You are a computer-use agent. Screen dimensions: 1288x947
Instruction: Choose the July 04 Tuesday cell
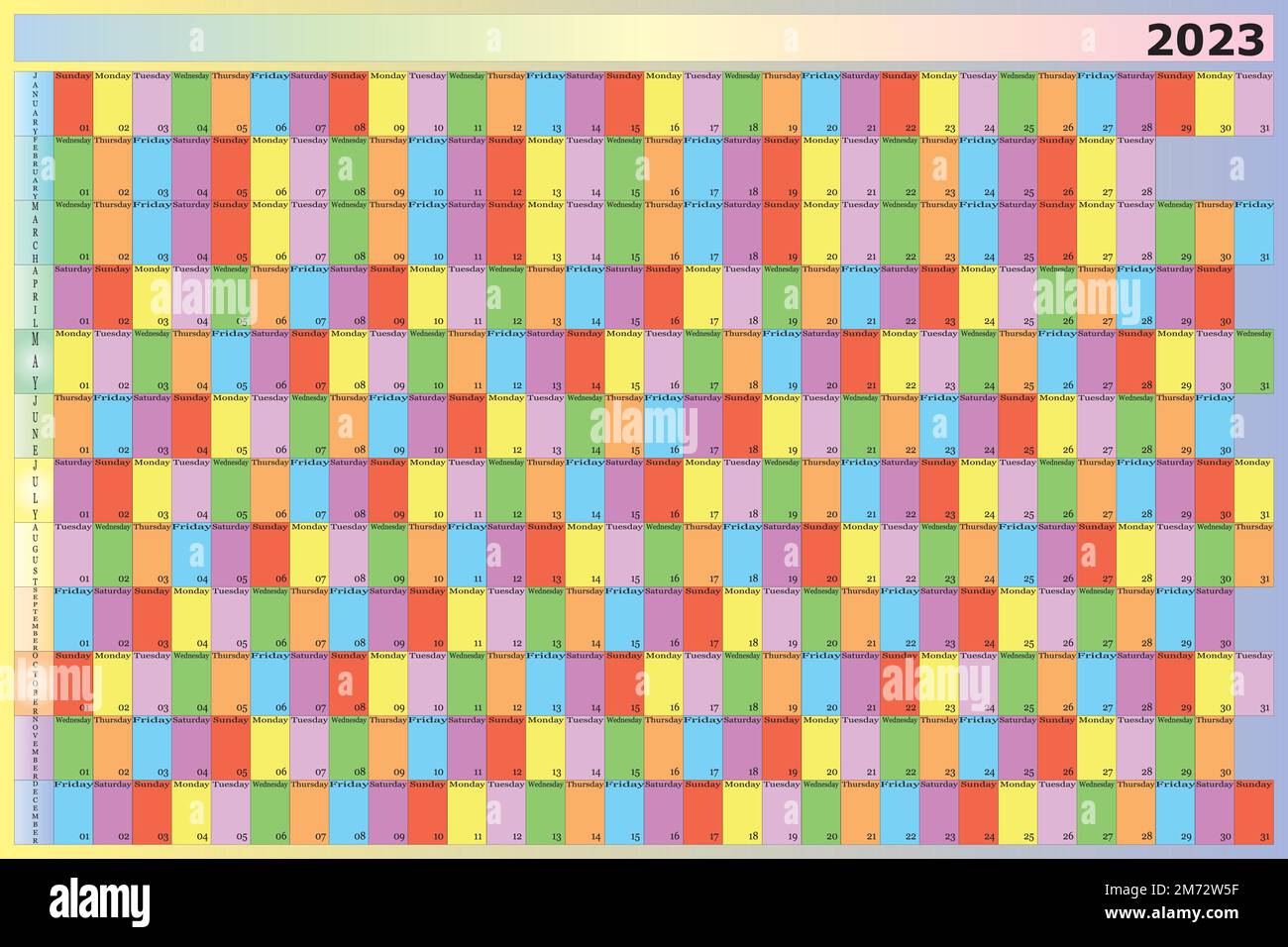pyautogui.click(x=191, y=489)
